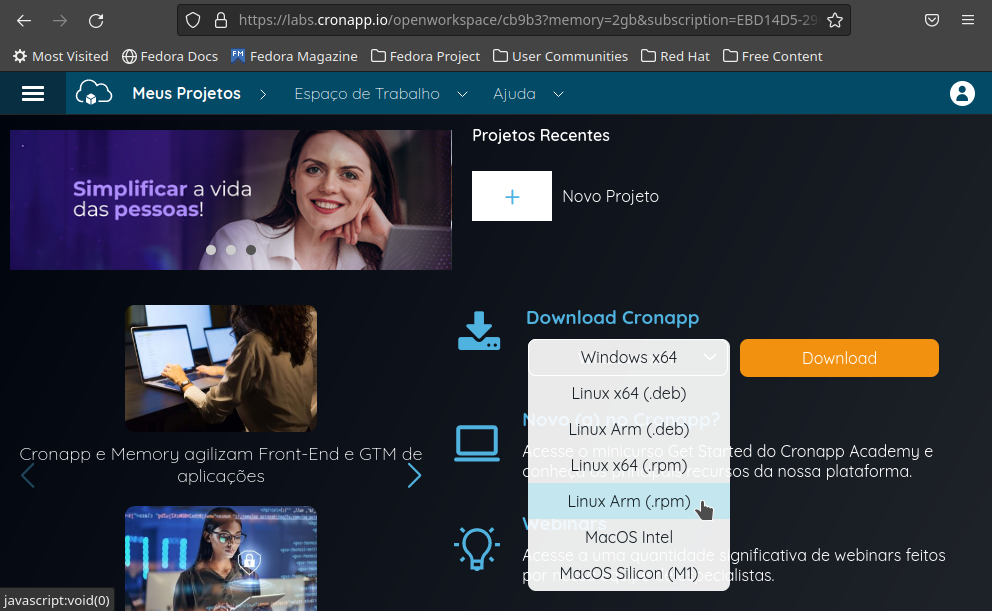Screen dimensions: 992x611
Task: Click the laptop icon for Cronapp Academy
Action: tap(477, 443)
